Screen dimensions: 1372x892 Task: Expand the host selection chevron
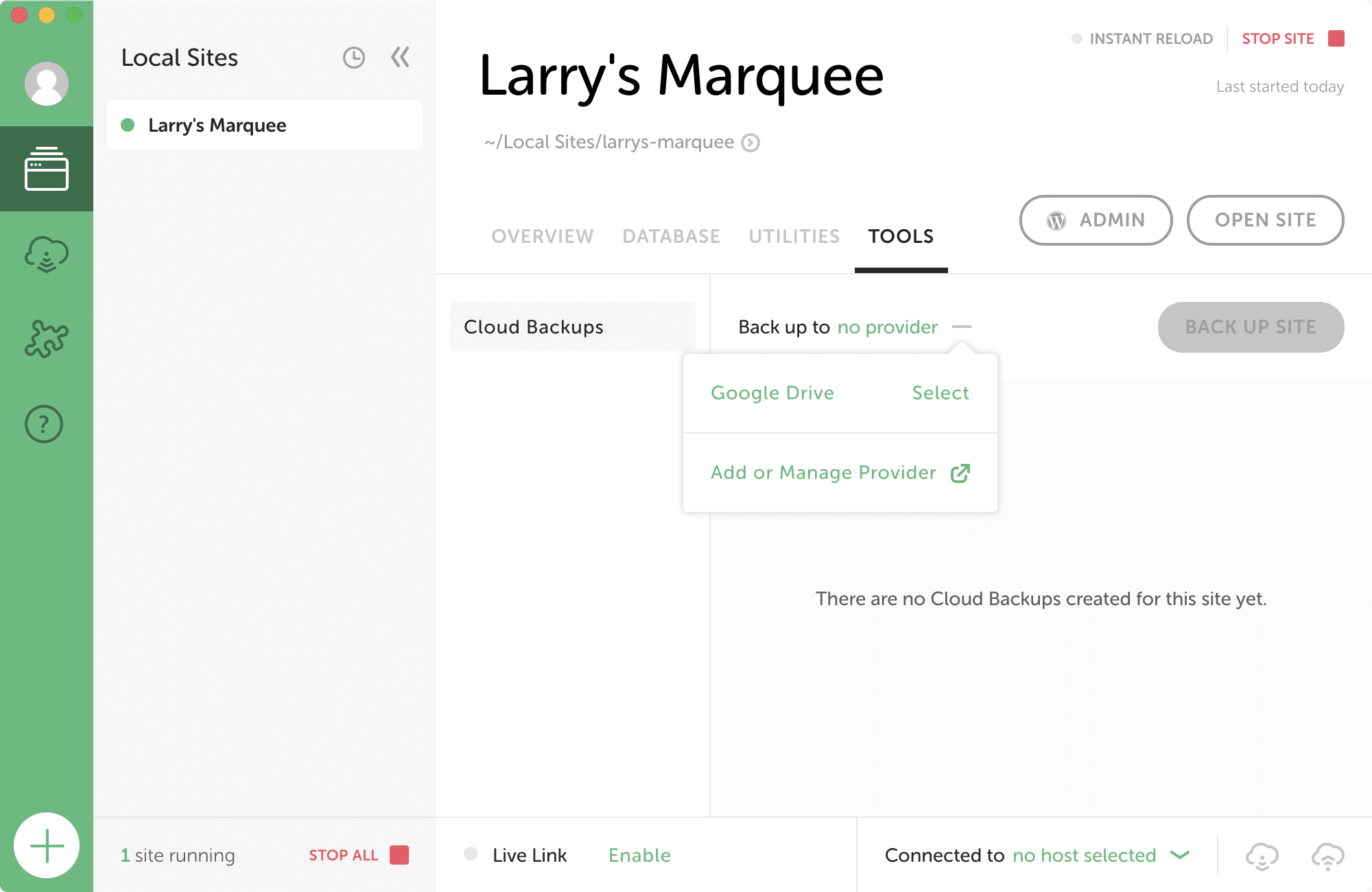1180,855
